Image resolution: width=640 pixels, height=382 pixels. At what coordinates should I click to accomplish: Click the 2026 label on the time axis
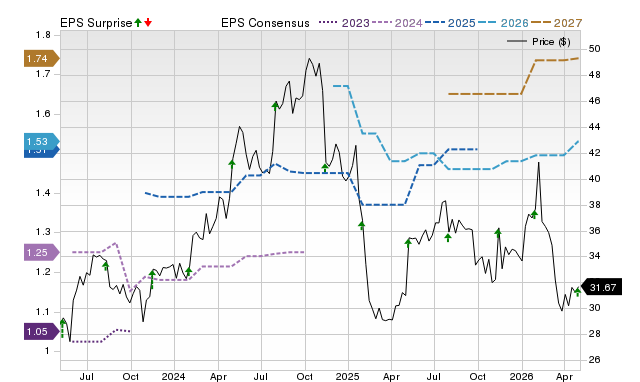click(522, 376)
